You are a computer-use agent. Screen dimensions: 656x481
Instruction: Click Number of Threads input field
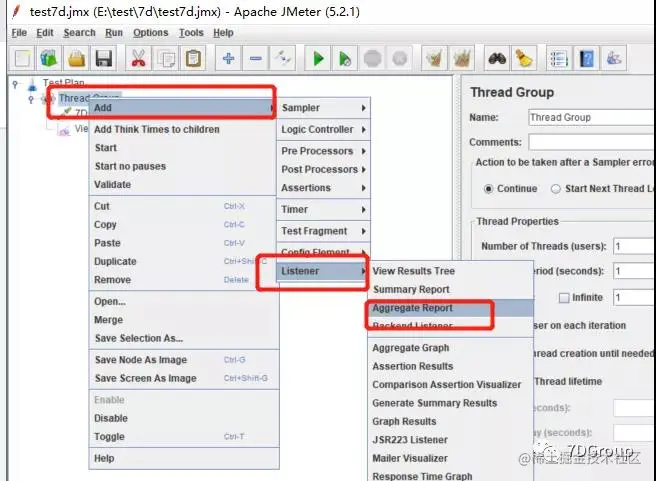[634, 246]
